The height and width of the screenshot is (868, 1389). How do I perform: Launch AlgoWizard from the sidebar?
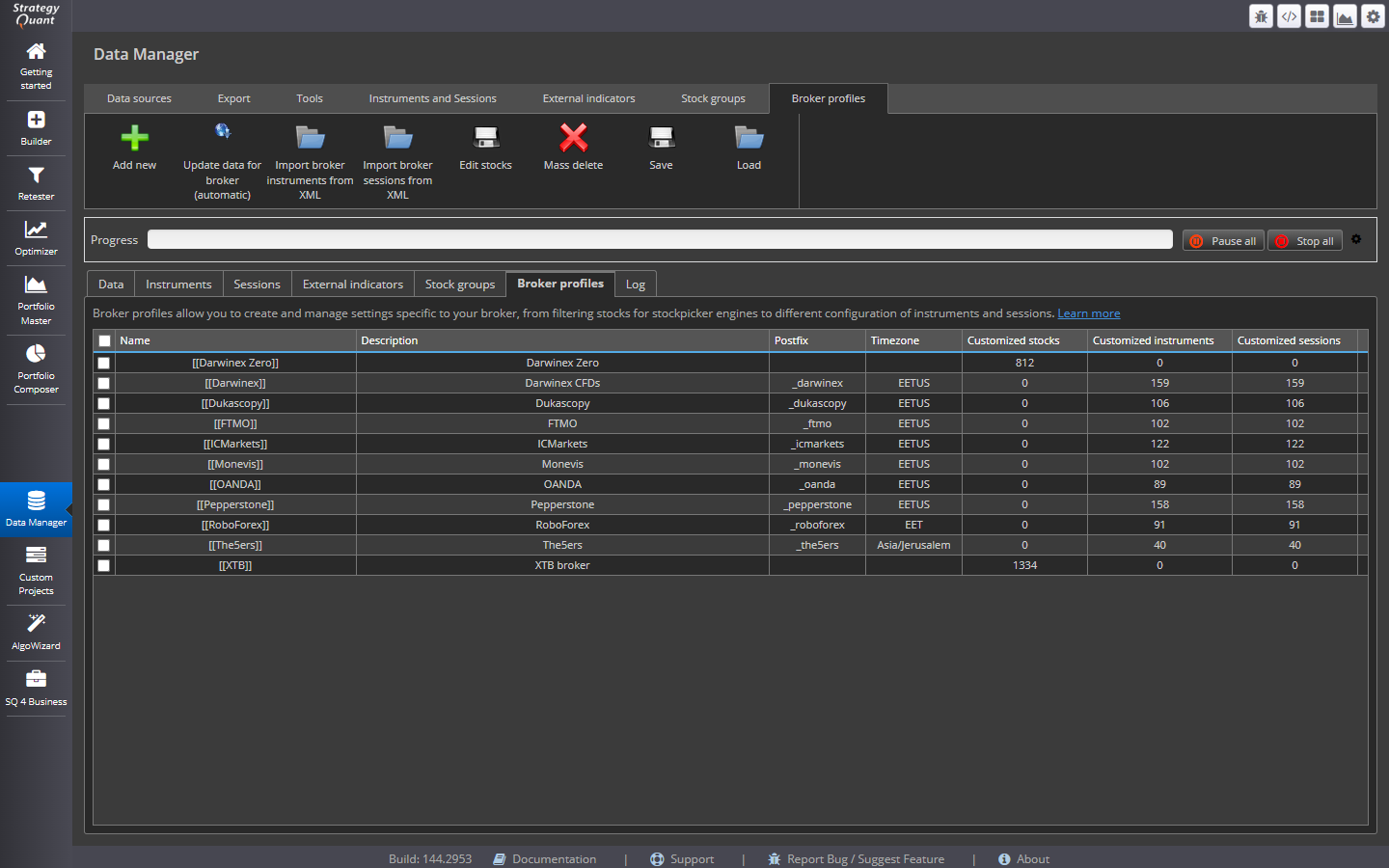click(x=36, y=633)
